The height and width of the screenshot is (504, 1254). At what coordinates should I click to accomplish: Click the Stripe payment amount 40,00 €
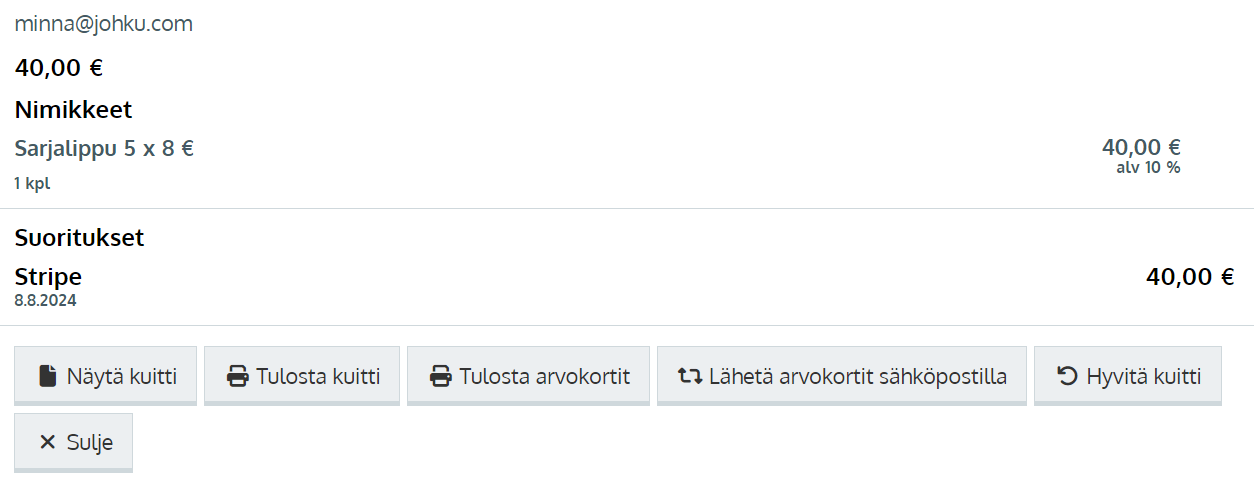pyautogui.click(x=1190, y=277)
